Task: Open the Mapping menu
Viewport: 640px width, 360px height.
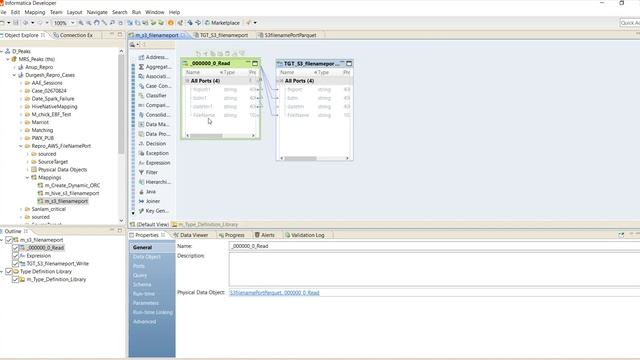Action: click(x=35, y=12)
